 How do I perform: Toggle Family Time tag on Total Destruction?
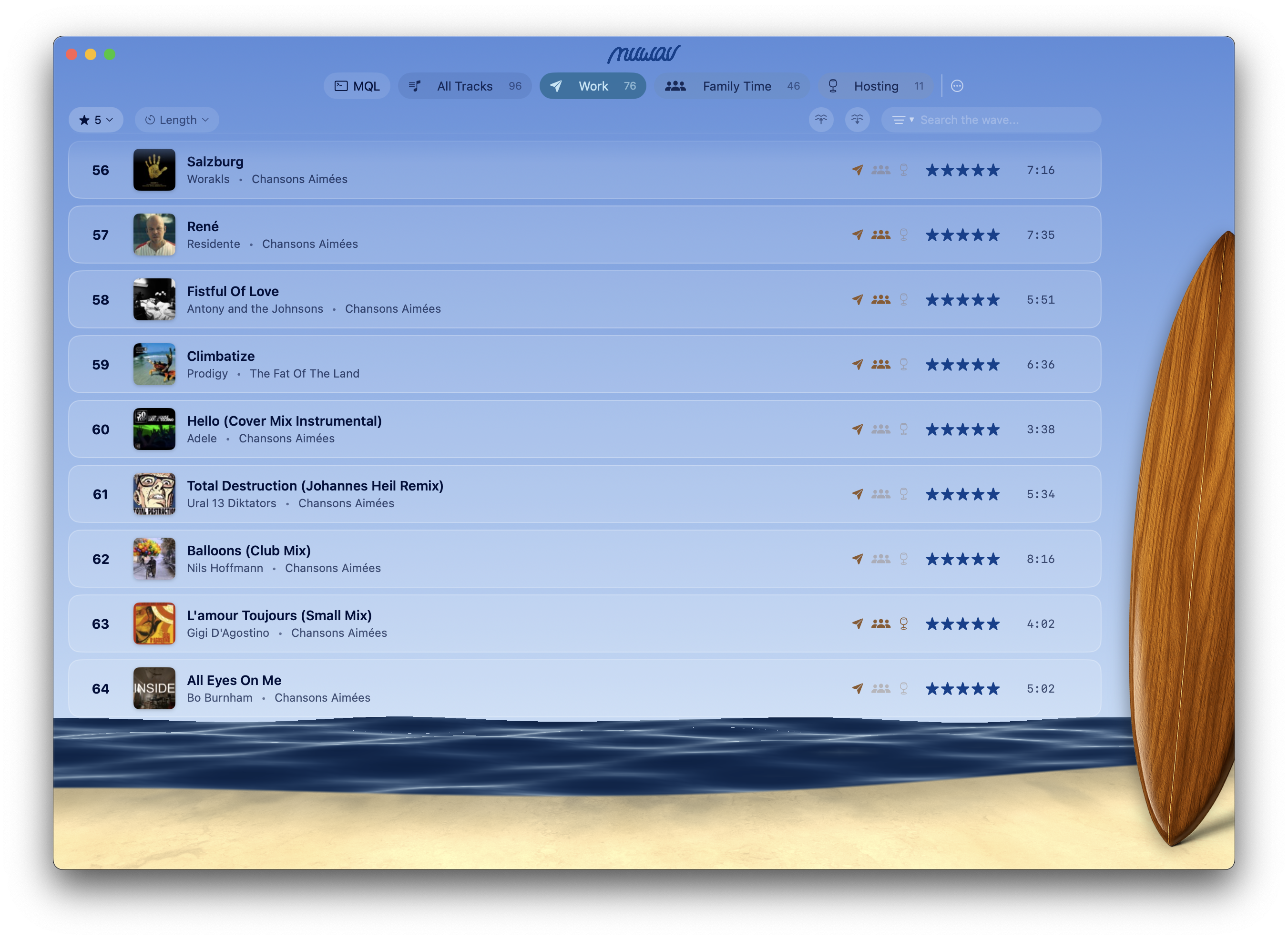pyautogui.click(x=880, y=494)
